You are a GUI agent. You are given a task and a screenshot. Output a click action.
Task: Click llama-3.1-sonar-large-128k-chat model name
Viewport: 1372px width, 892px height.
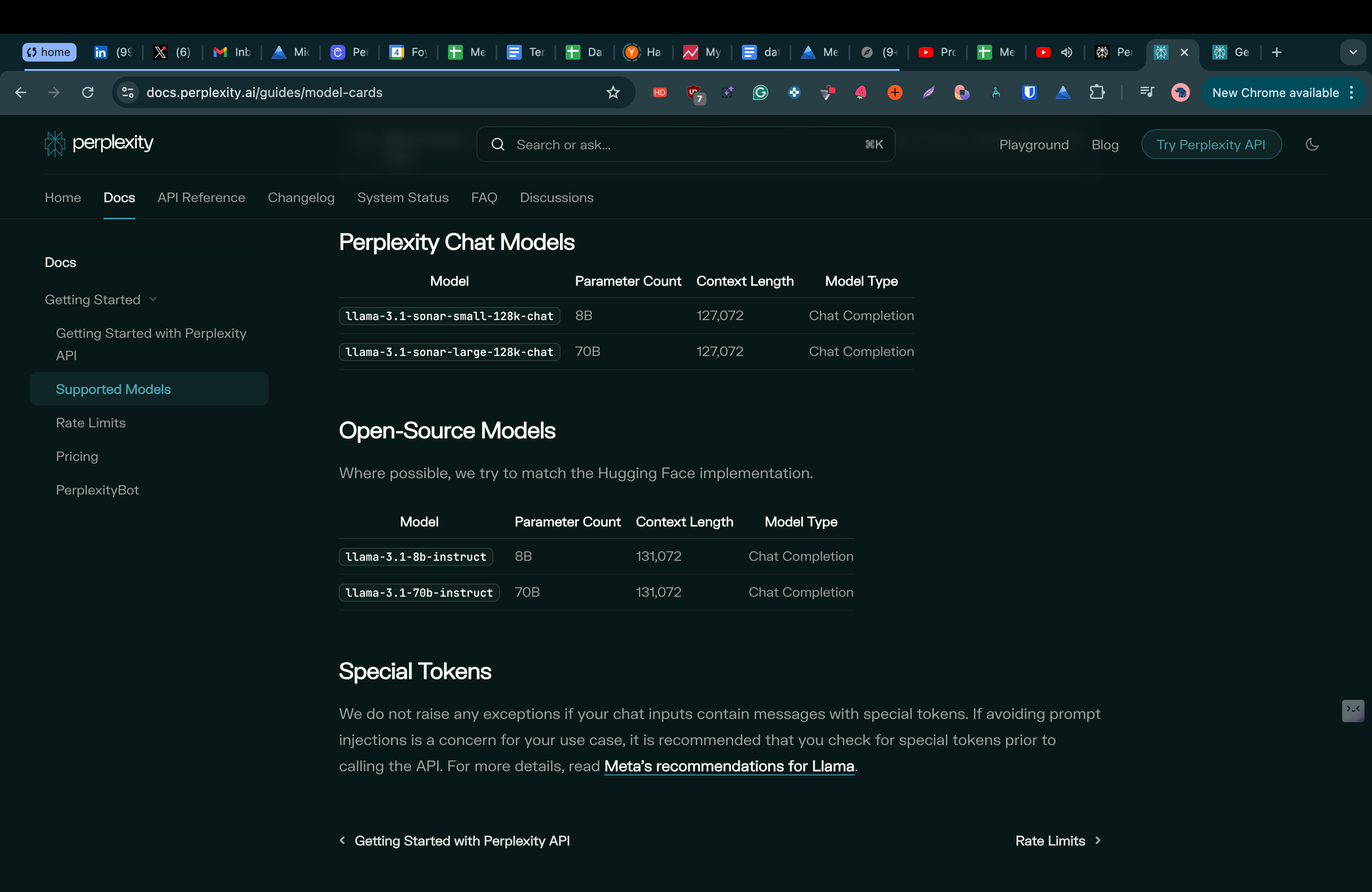pos(450,351)
